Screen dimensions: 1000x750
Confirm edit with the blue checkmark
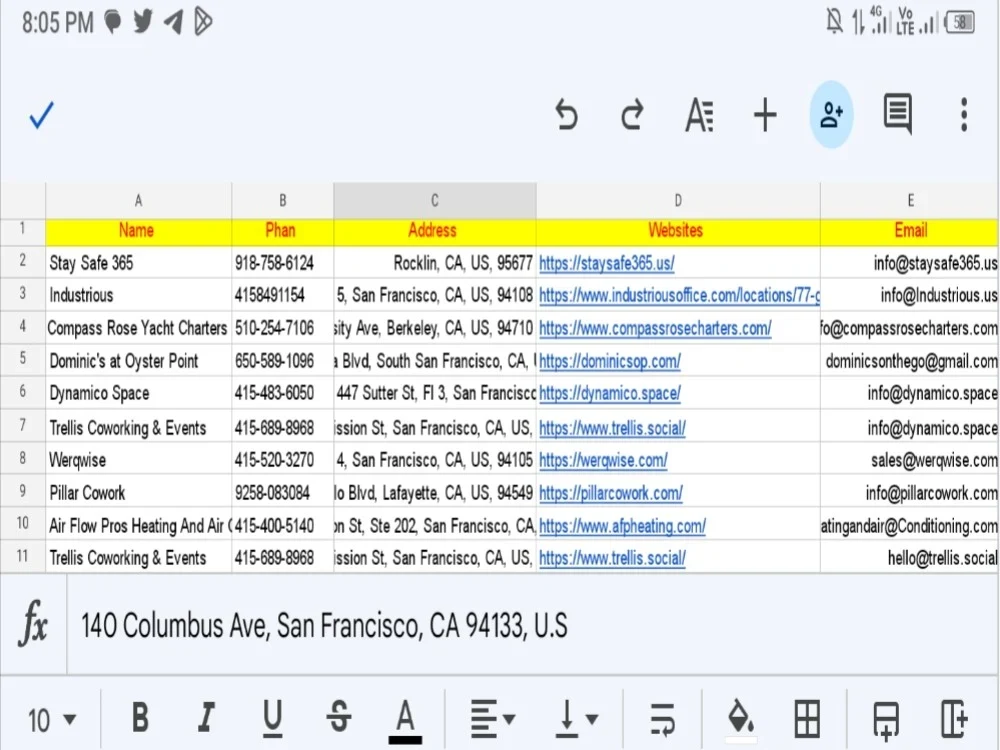coord(41,115)
